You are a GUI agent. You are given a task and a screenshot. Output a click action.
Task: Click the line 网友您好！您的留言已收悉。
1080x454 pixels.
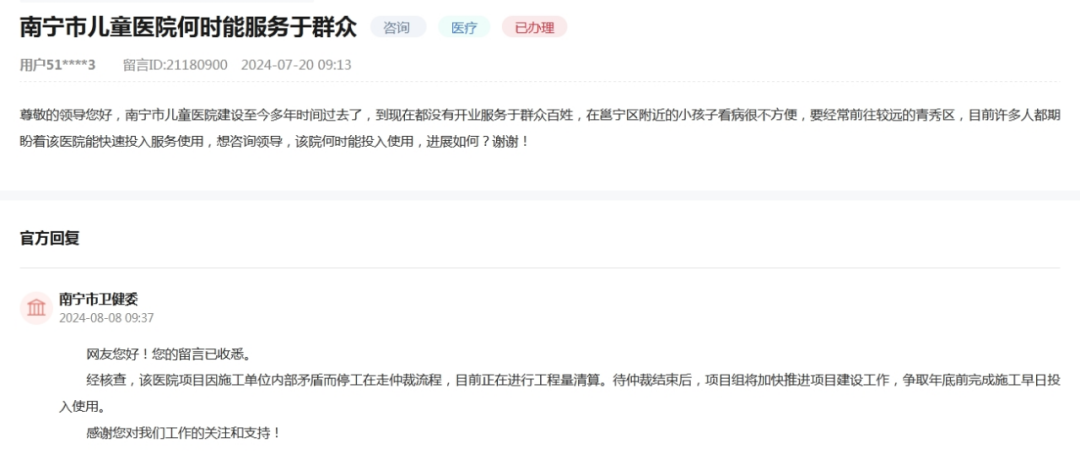168,355
